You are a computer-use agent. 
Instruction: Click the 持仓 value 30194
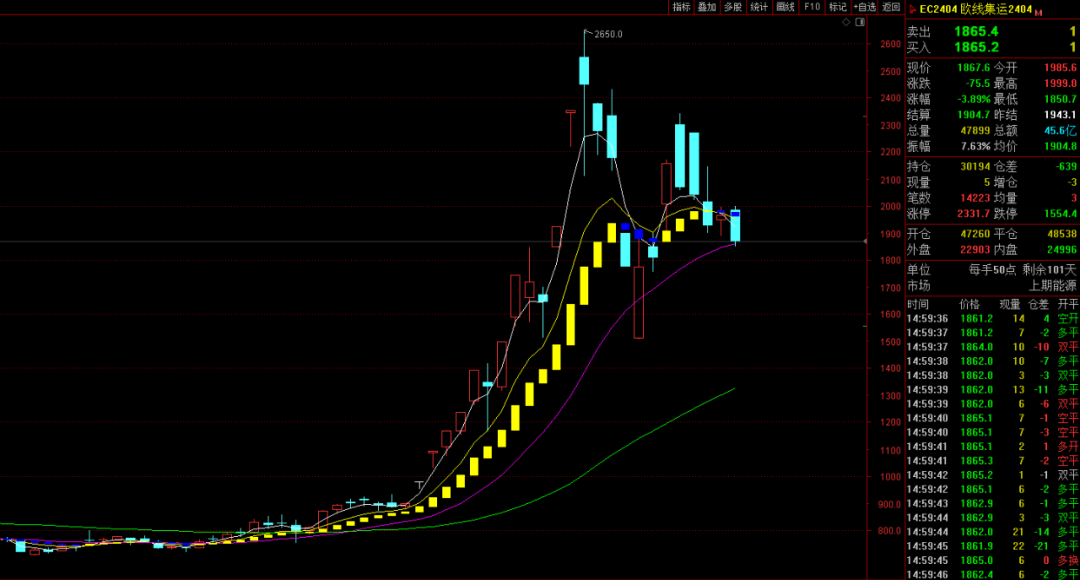pyautogui.click(x=975, y=167)
